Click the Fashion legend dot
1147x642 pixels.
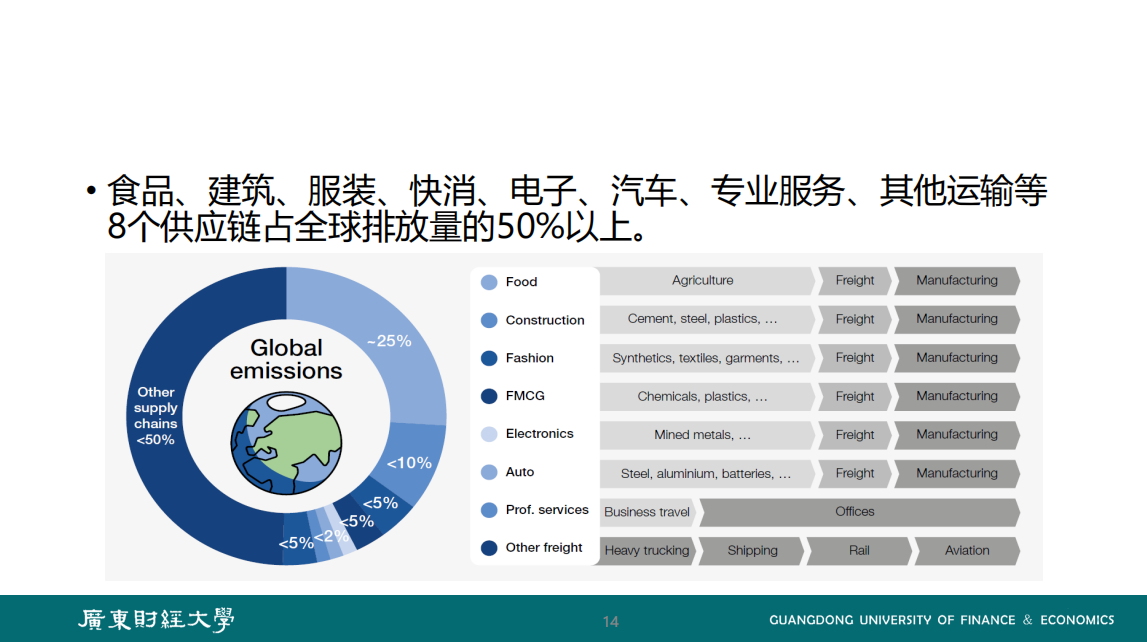(x=489, y=358)
